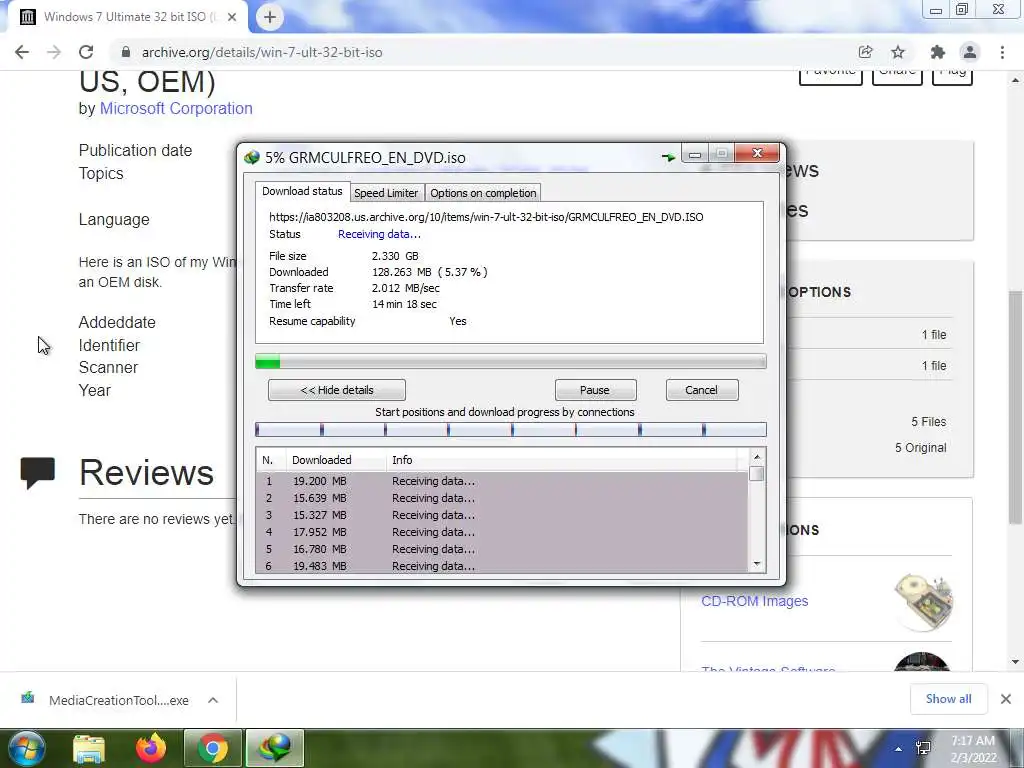
Task: Open Chrome profile avatar icon
Action: pos(970,52)
